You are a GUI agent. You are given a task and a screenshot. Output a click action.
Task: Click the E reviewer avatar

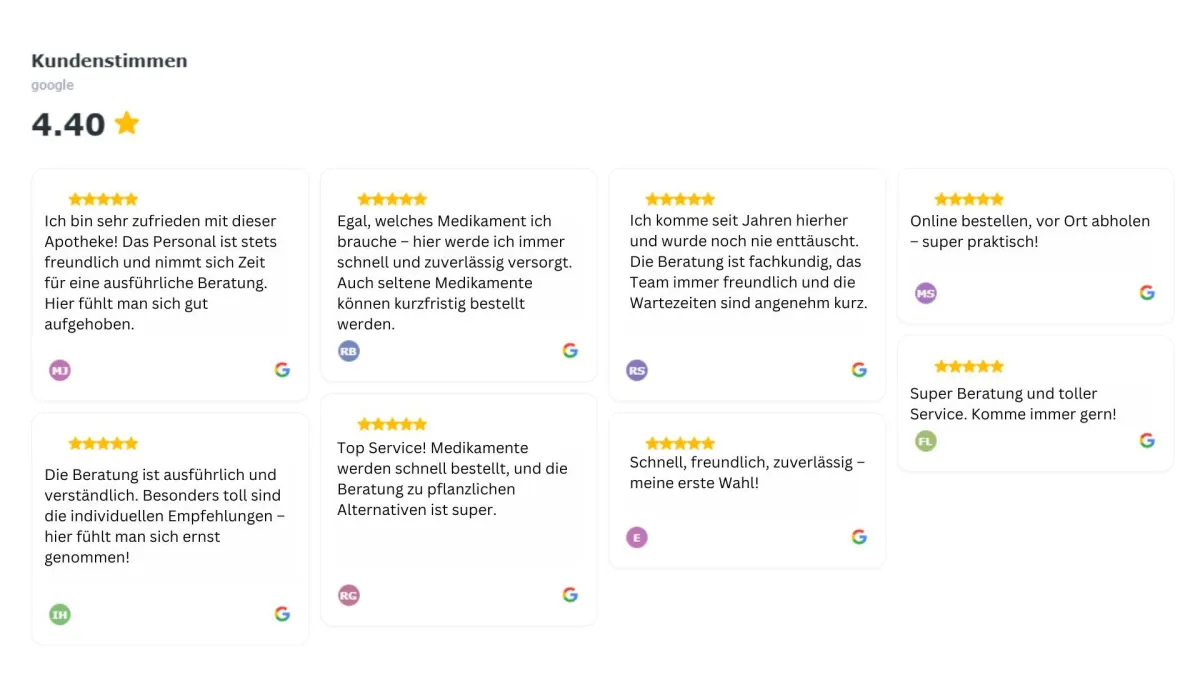tap(637, 537)
